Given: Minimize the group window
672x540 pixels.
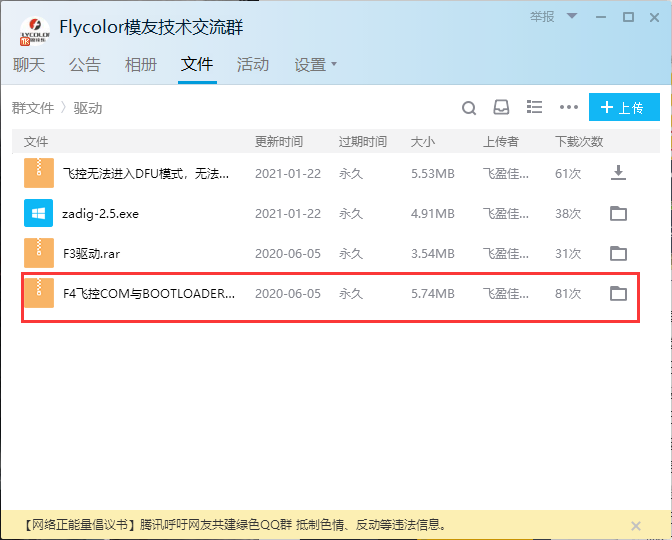Looking at the screenshot, I should pyautogui.click(x=601, y=17).
